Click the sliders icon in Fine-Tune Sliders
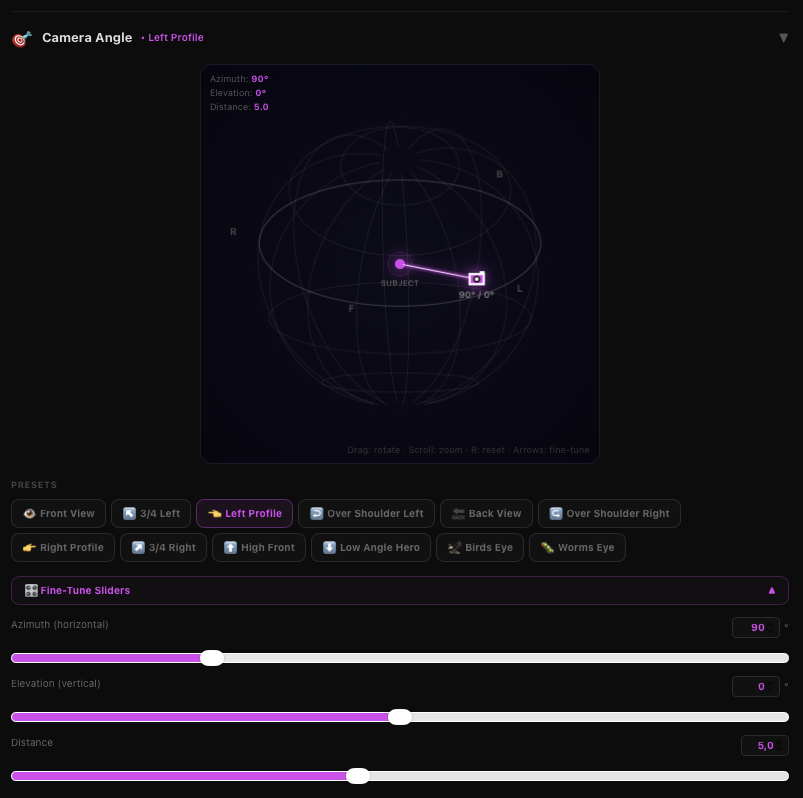Viewport: 803px width, 798px height. [x=31, y=590]
